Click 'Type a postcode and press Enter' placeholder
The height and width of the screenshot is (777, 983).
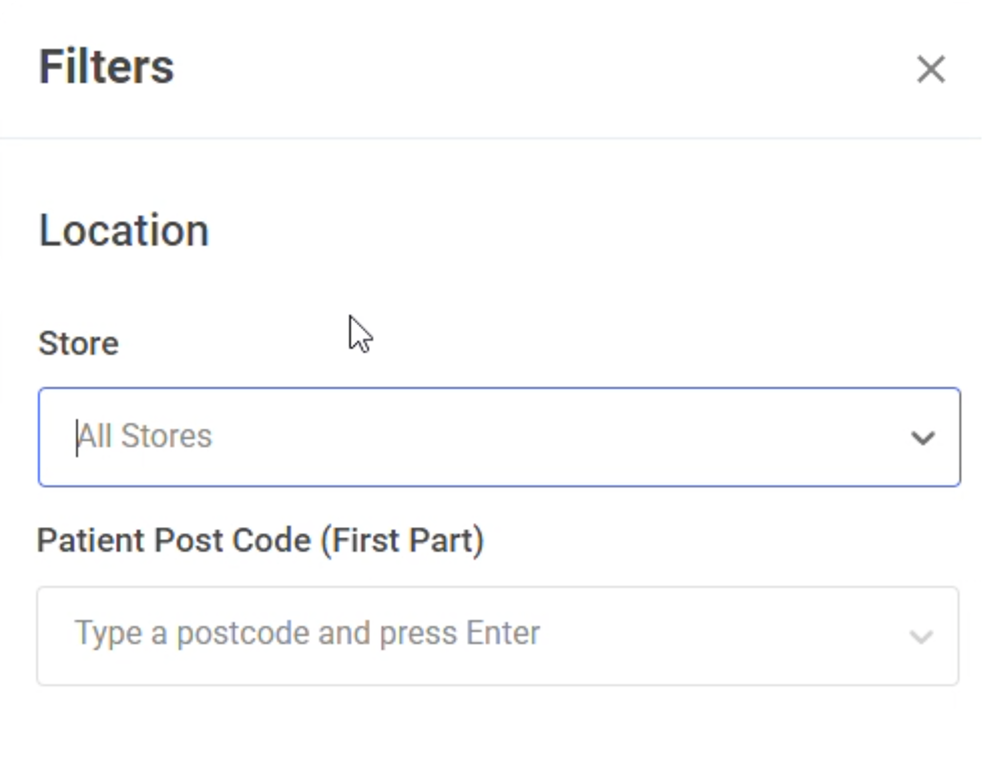(307, 633)
